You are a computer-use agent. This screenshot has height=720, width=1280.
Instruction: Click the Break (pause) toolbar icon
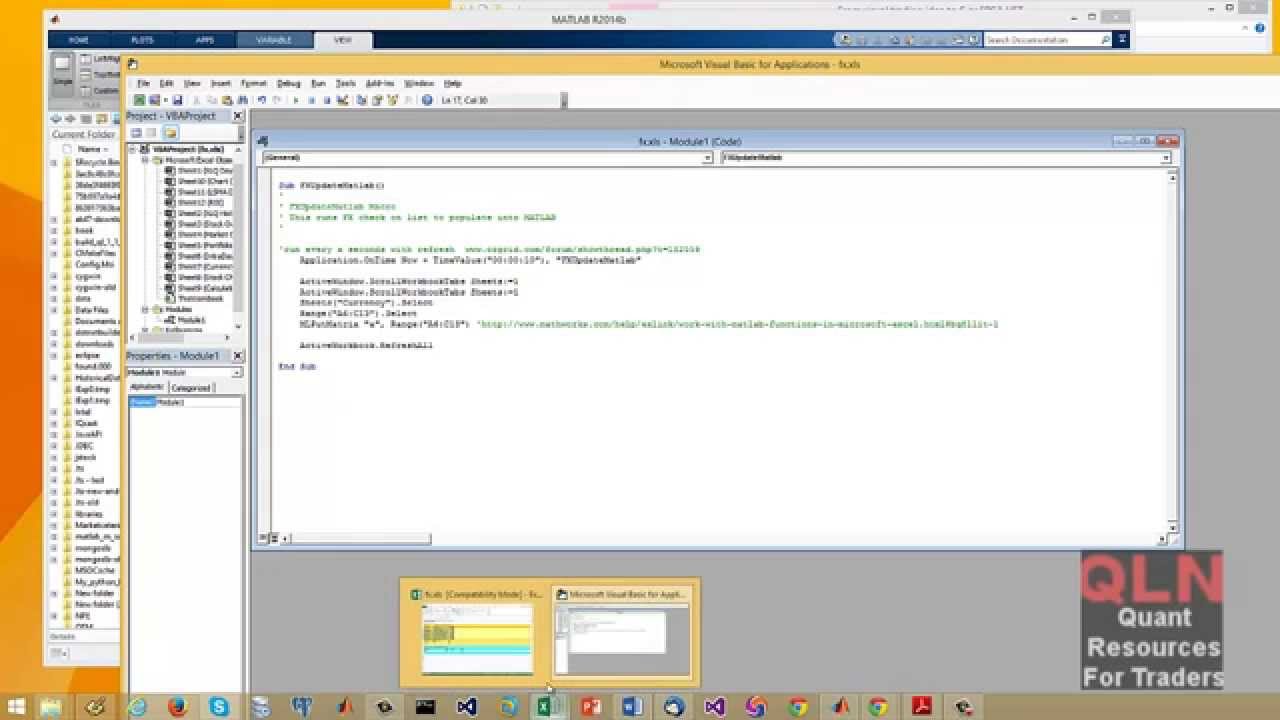(312, 100)
